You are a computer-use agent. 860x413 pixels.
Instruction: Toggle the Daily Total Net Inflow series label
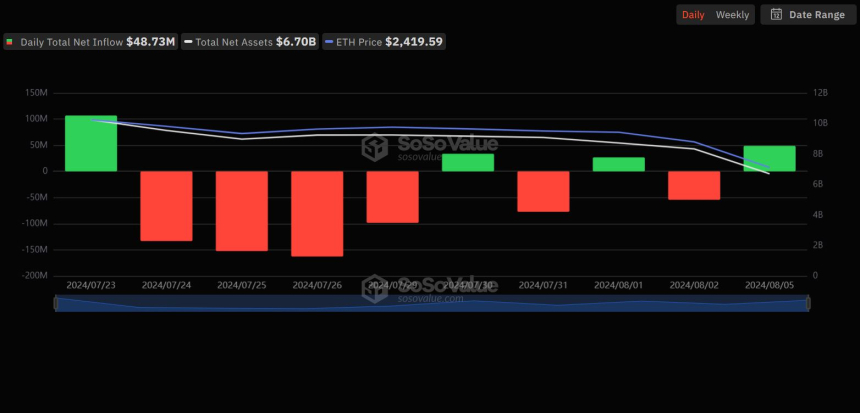coord(70,42)
